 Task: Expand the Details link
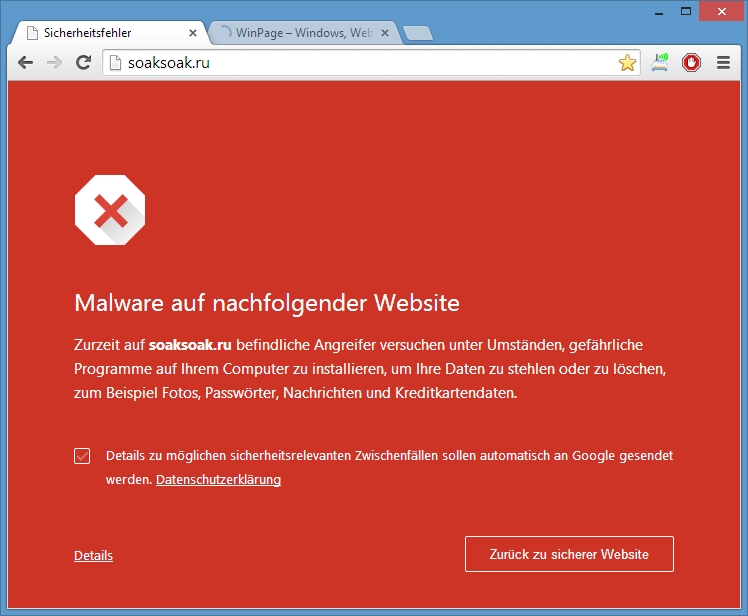(x=94, y=555)
